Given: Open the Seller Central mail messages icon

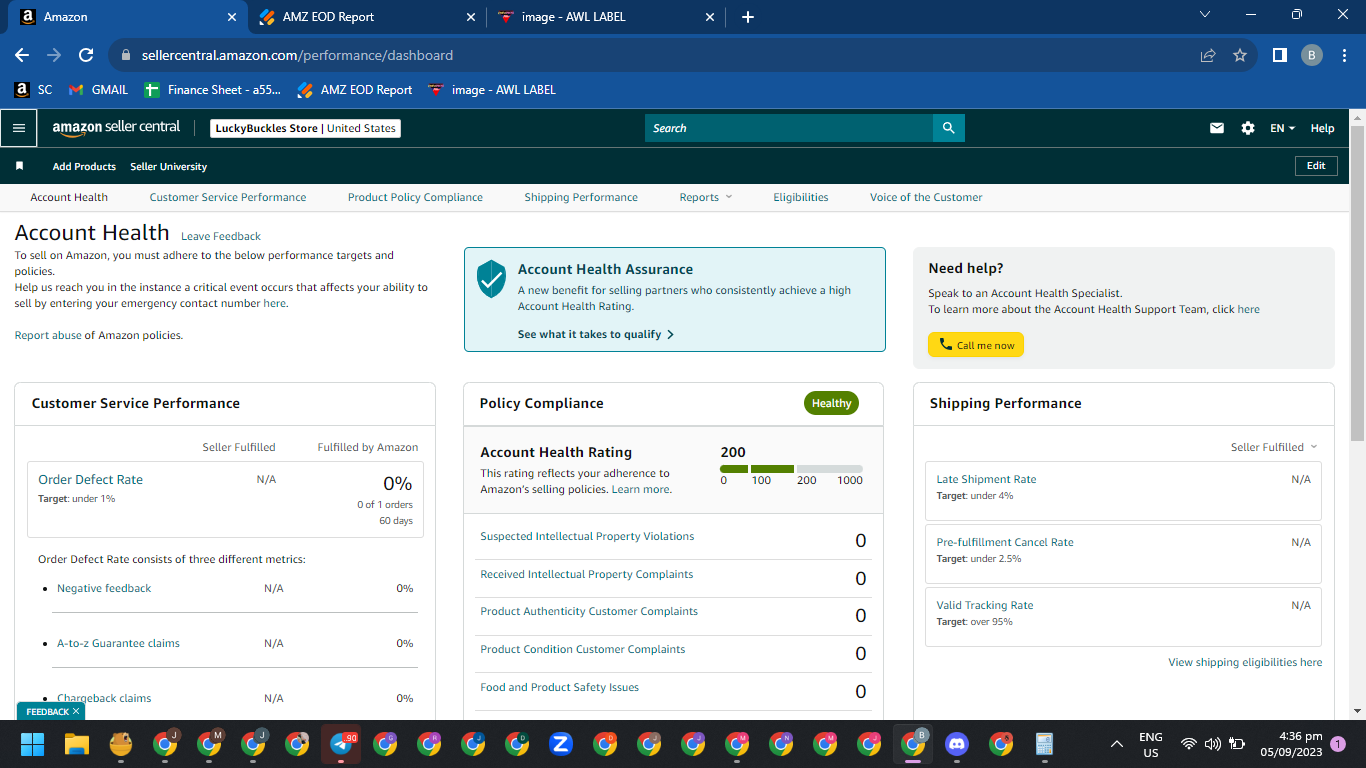Looking at the screenshot, I should [1217, 128].
